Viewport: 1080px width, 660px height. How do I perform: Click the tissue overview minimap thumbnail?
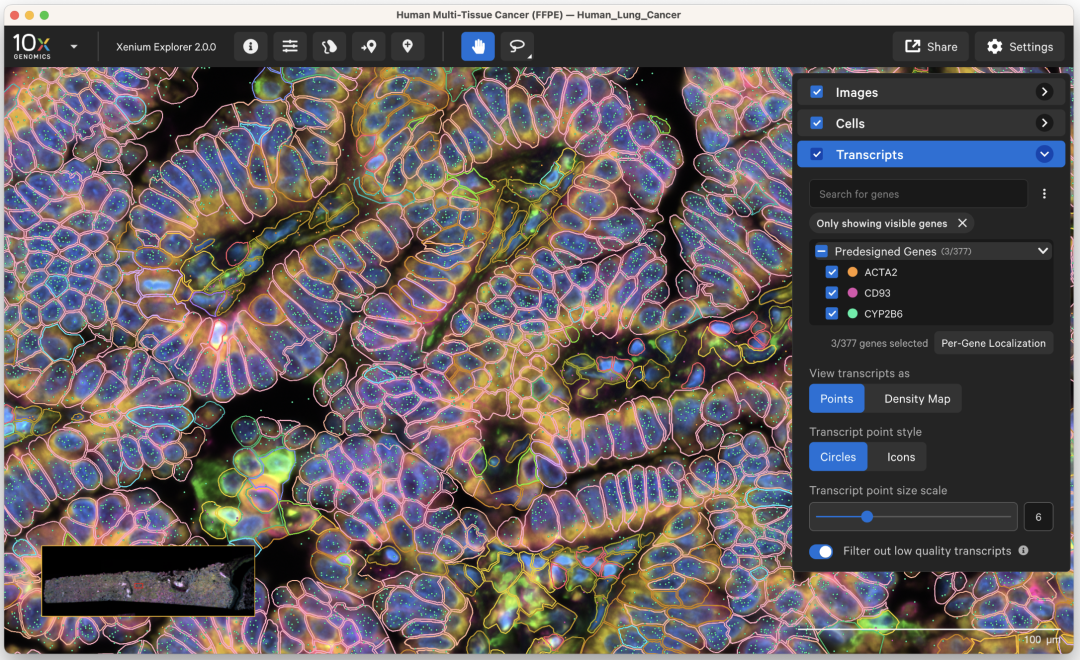(148, 581)
